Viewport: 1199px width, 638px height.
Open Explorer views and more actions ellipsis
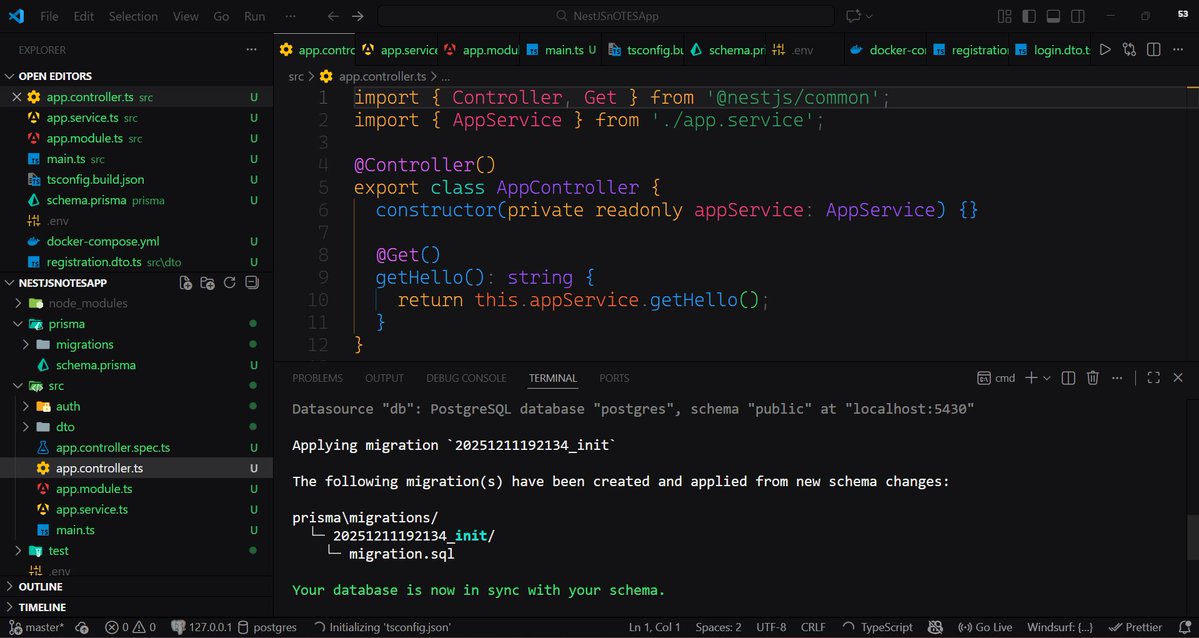[x=252, y=50]
